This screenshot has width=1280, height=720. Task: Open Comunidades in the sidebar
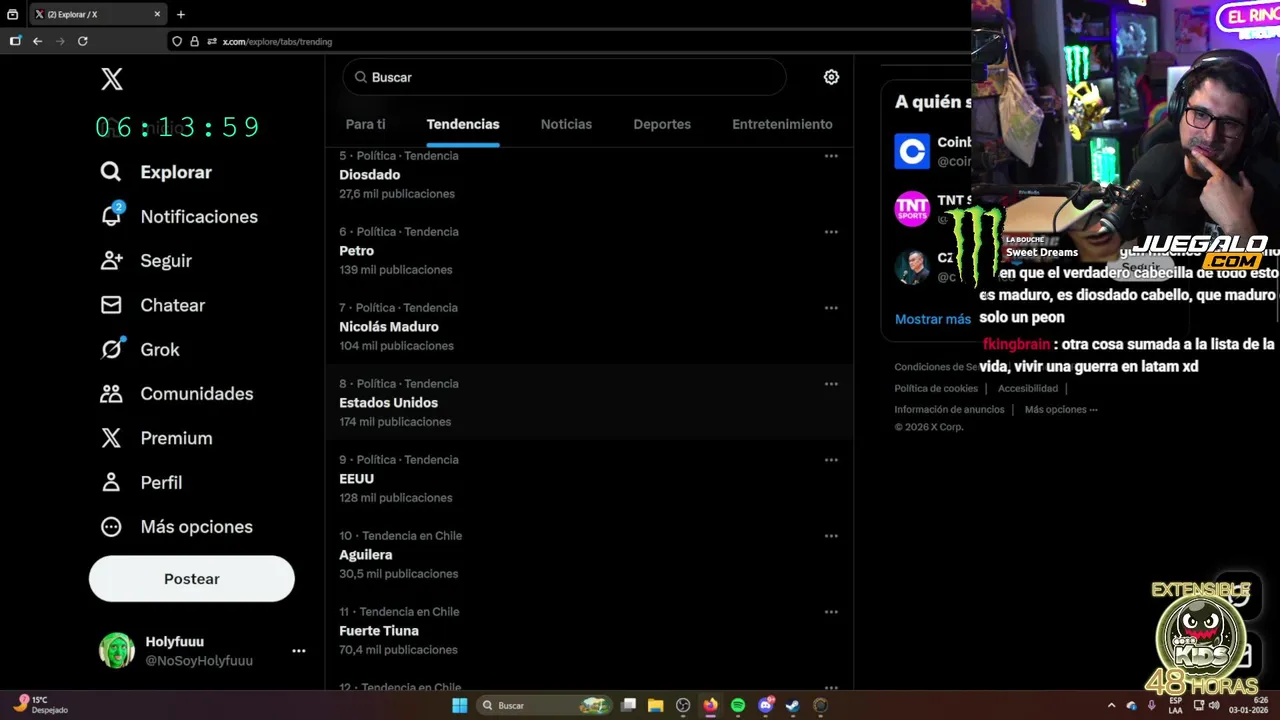(x=176, y=393)
